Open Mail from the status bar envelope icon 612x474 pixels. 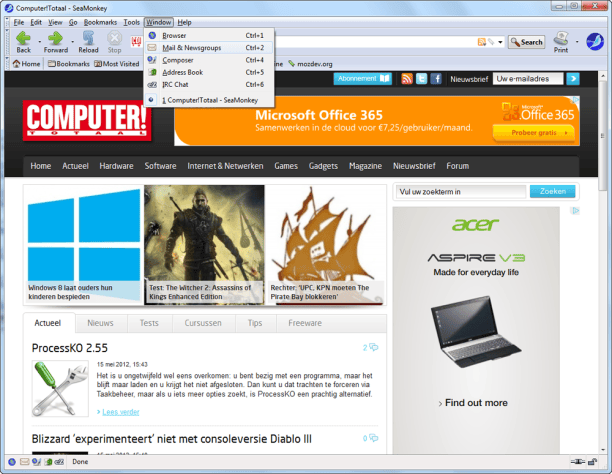pyautogui.click(x=24, y=462)
